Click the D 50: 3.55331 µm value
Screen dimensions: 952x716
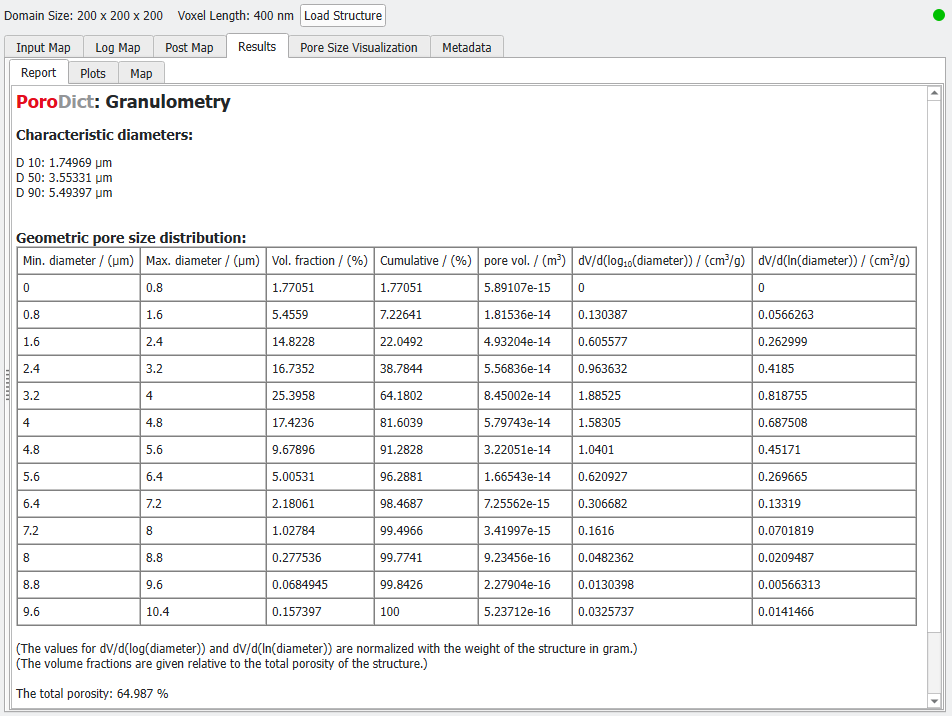pos(64,178)
